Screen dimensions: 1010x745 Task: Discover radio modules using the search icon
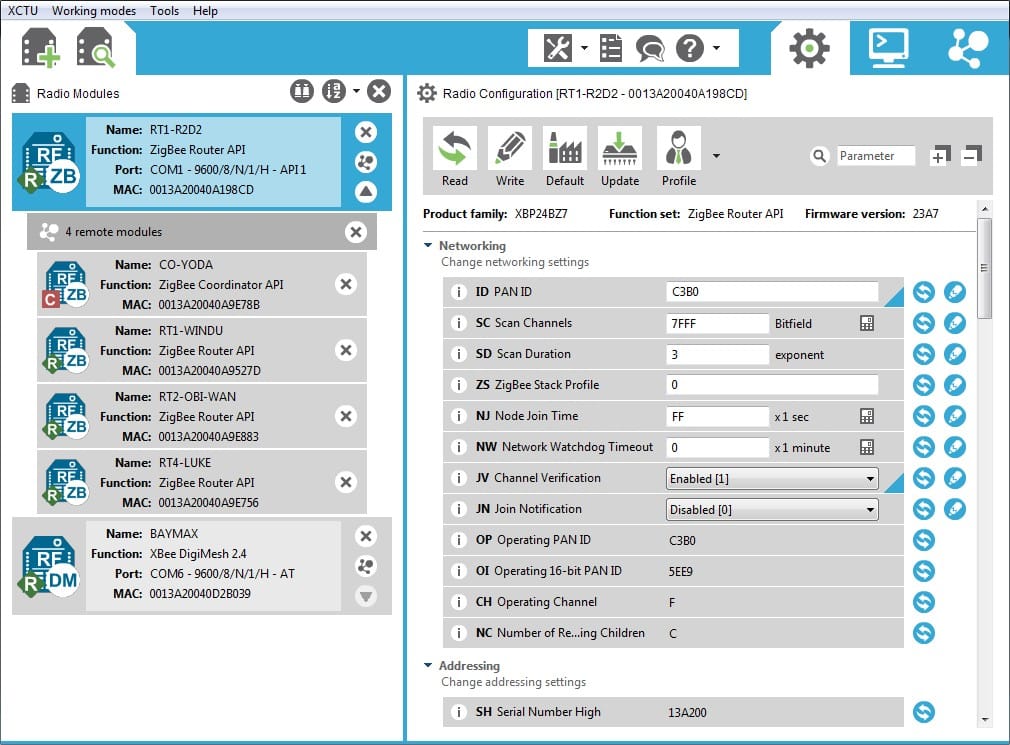(92, 47)
